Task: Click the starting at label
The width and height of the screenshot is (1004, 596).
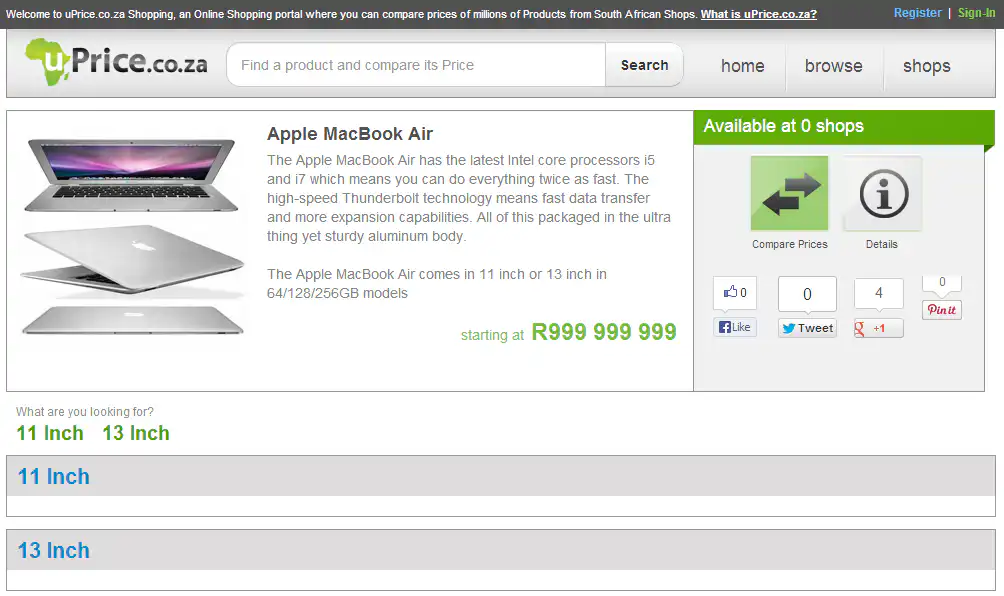Action: 492,335
